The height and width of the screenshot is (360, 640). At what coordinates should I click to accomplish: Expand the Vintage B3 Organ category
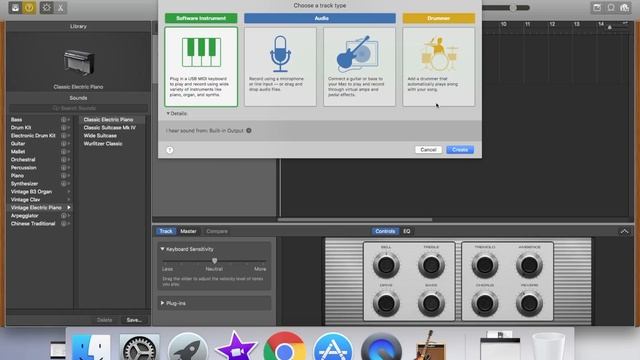click(69, 191)
